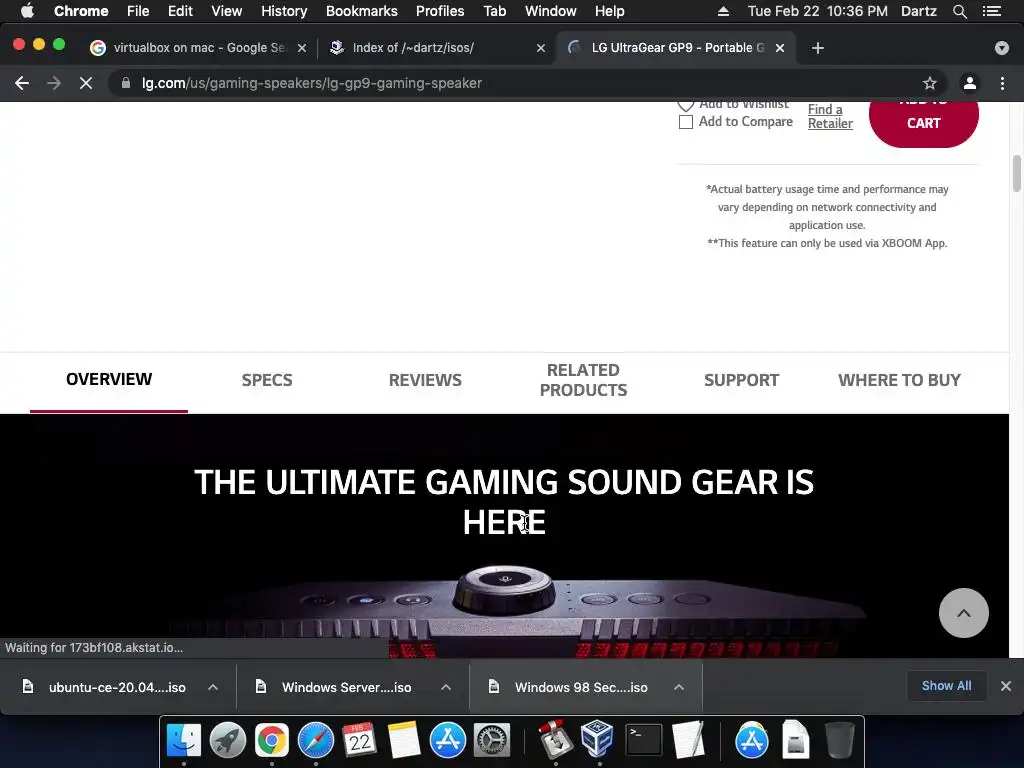Open the Profiles menu
Screen dimensions: 1024x768
[x=440, y=11]
